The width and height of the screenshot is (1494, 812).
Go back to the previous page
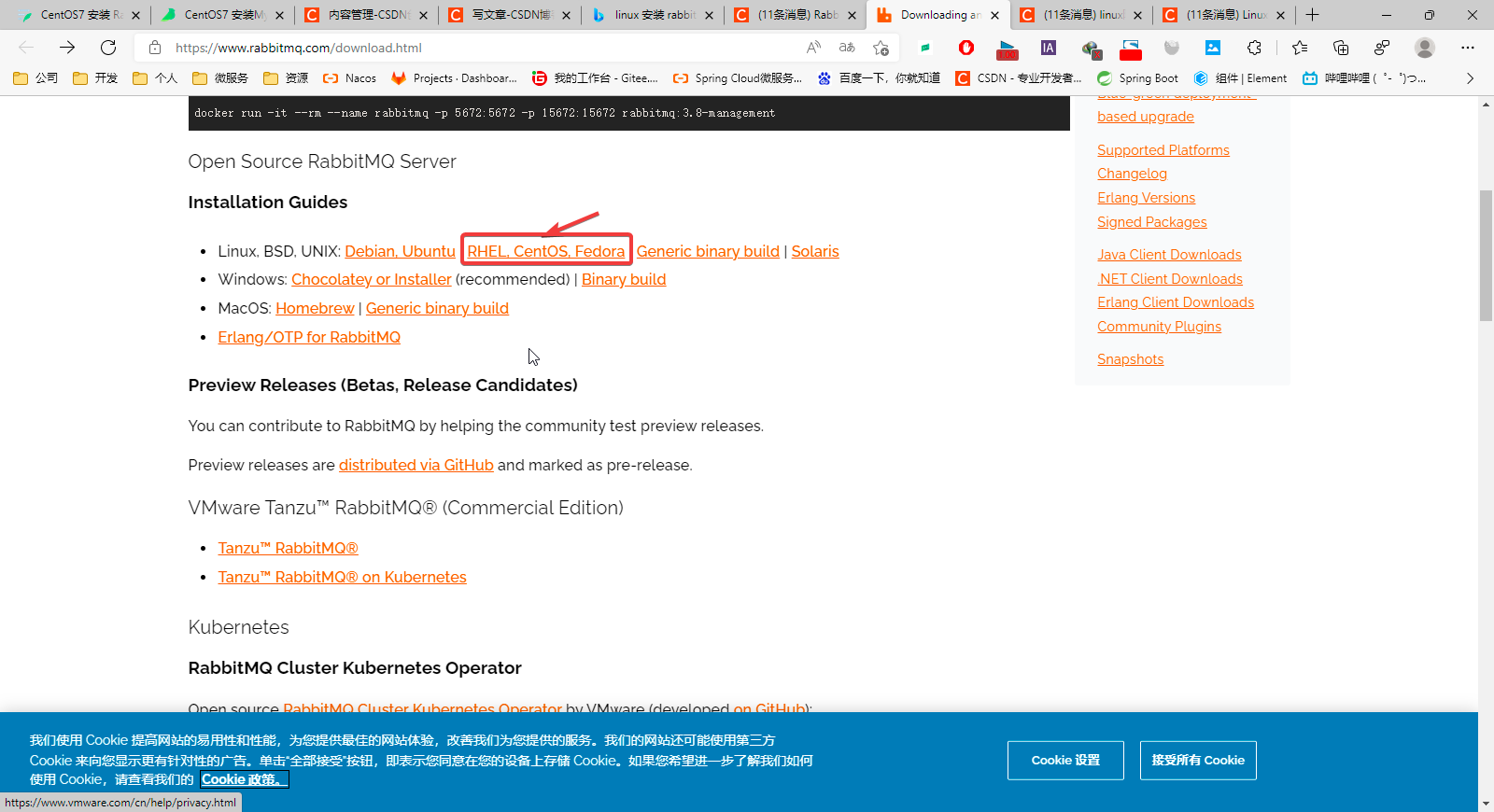click(26, 48)
